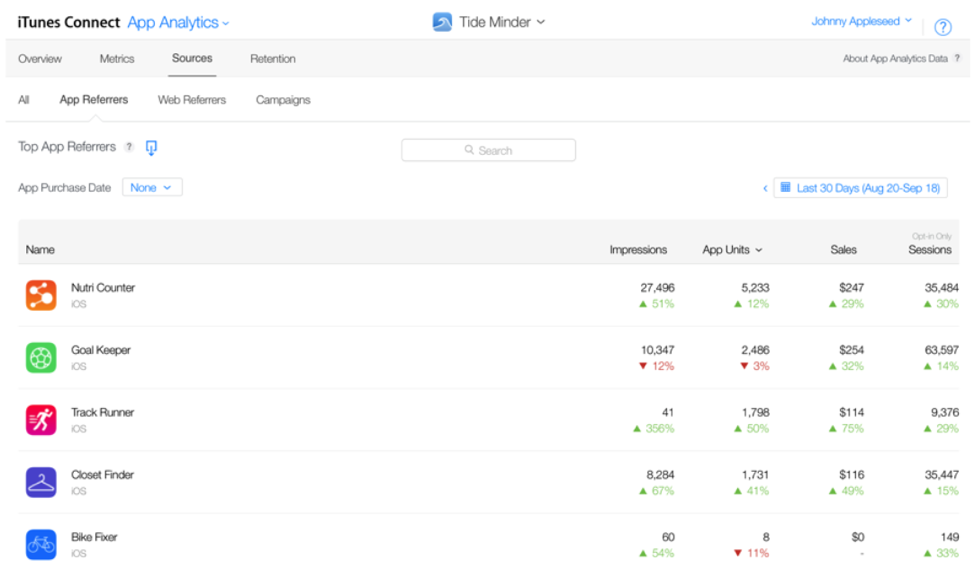Open the About App Analytics Data link
Image resolution: width=975 pixels, height=579 pixels.
point(895,58)
